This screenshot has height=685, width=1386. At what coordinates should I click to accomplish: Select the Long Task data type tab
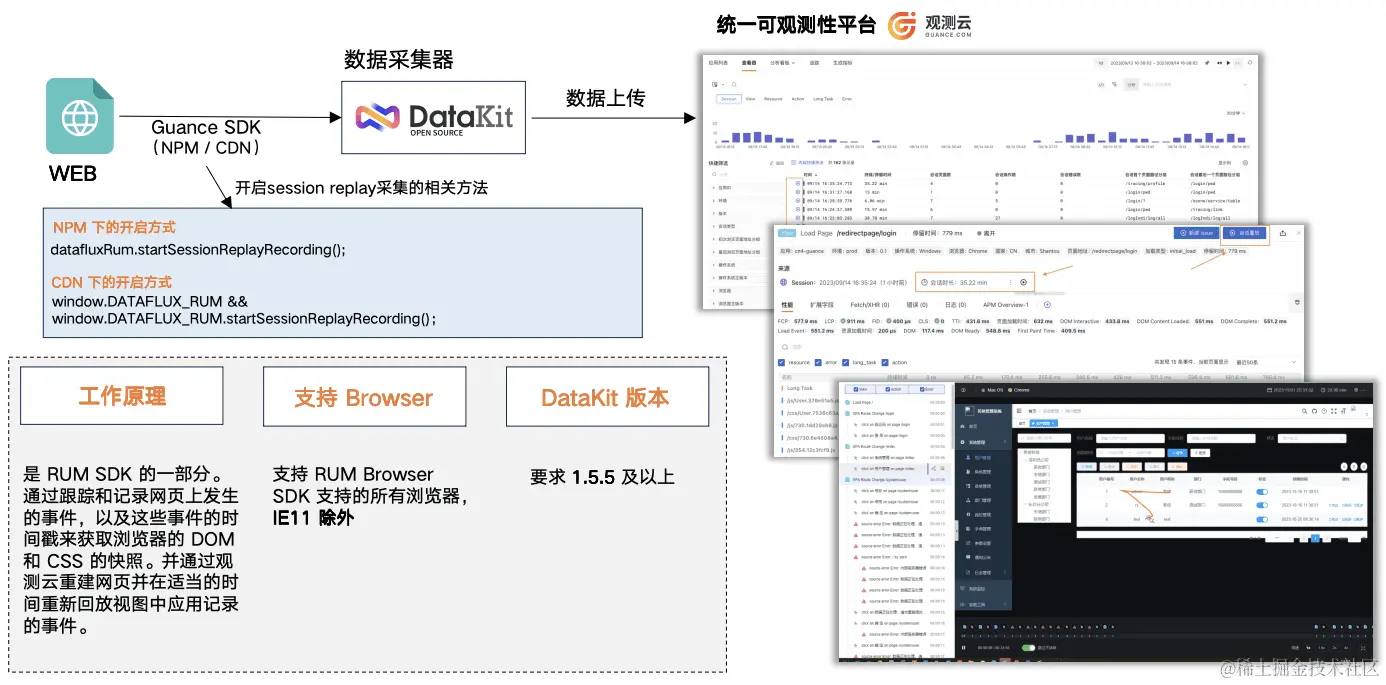pyautogui.click(x=823, y=99)
